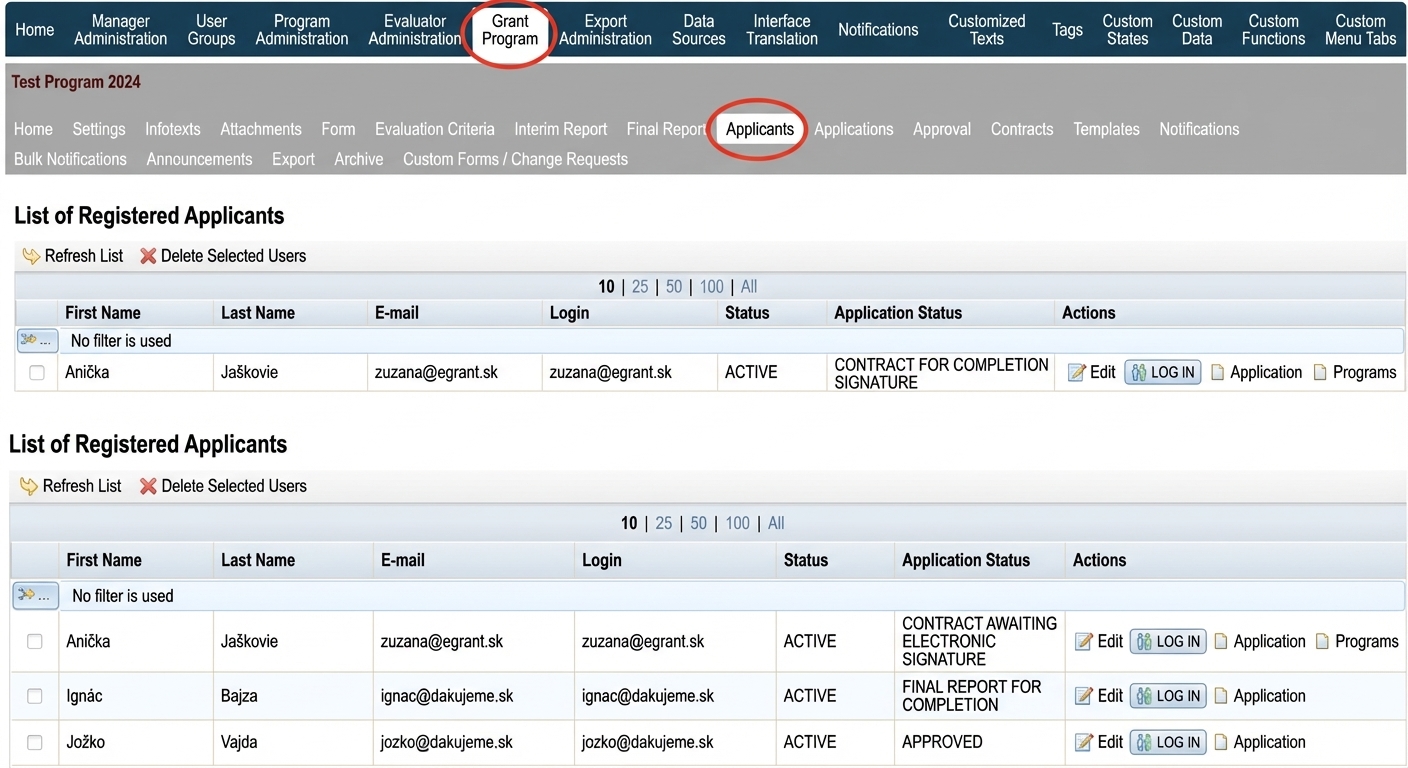The height and width of the screenshot is (768, 1408).
Task: Show All rows in lower list
Action: [776, 523]
